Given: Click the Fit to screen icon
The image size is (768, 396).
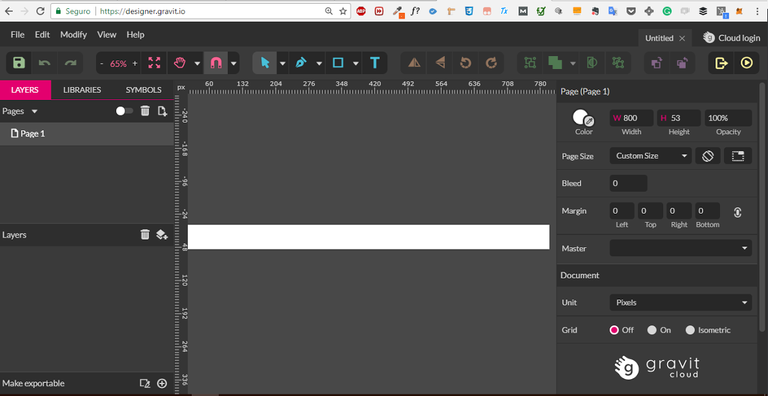Looking at the screenshot, I should pyautogui.click(x=154, y=63).
